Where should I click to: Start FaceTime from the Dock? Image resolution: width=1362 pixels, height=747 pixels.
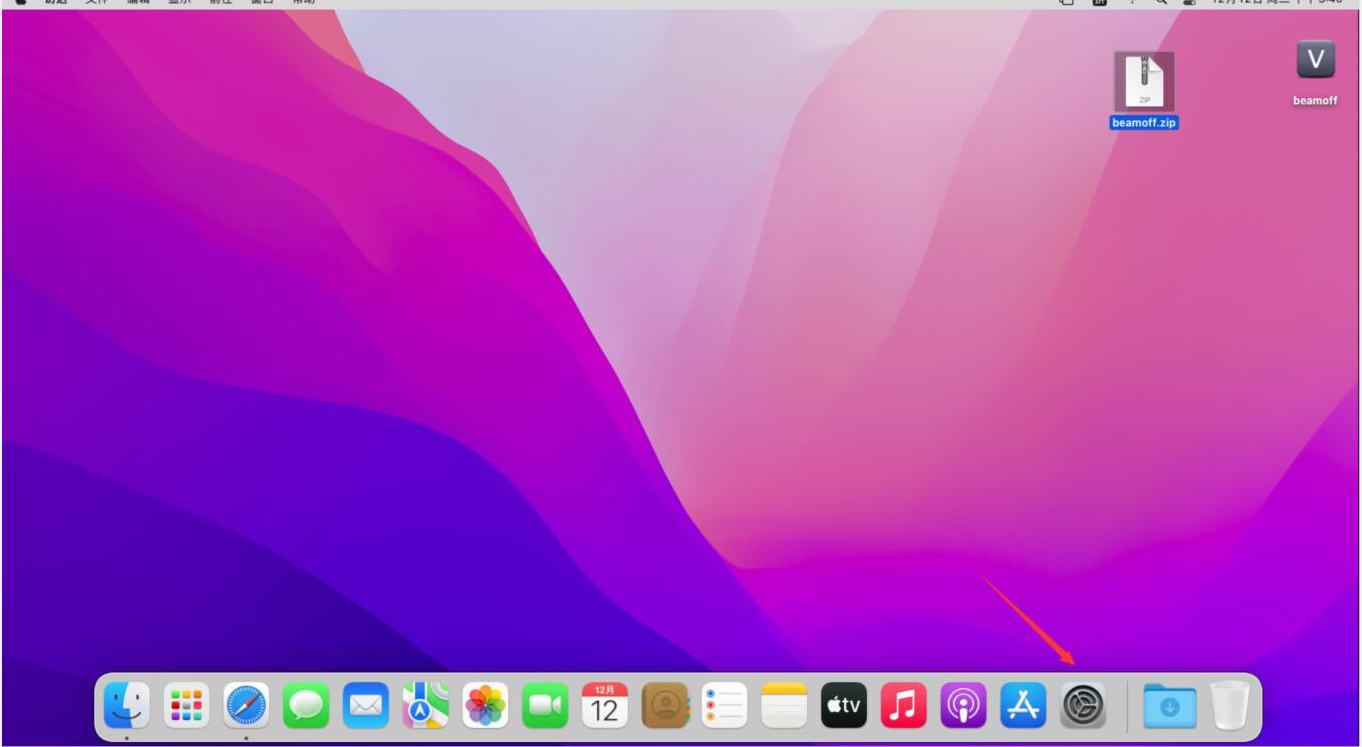coord(545,706)
